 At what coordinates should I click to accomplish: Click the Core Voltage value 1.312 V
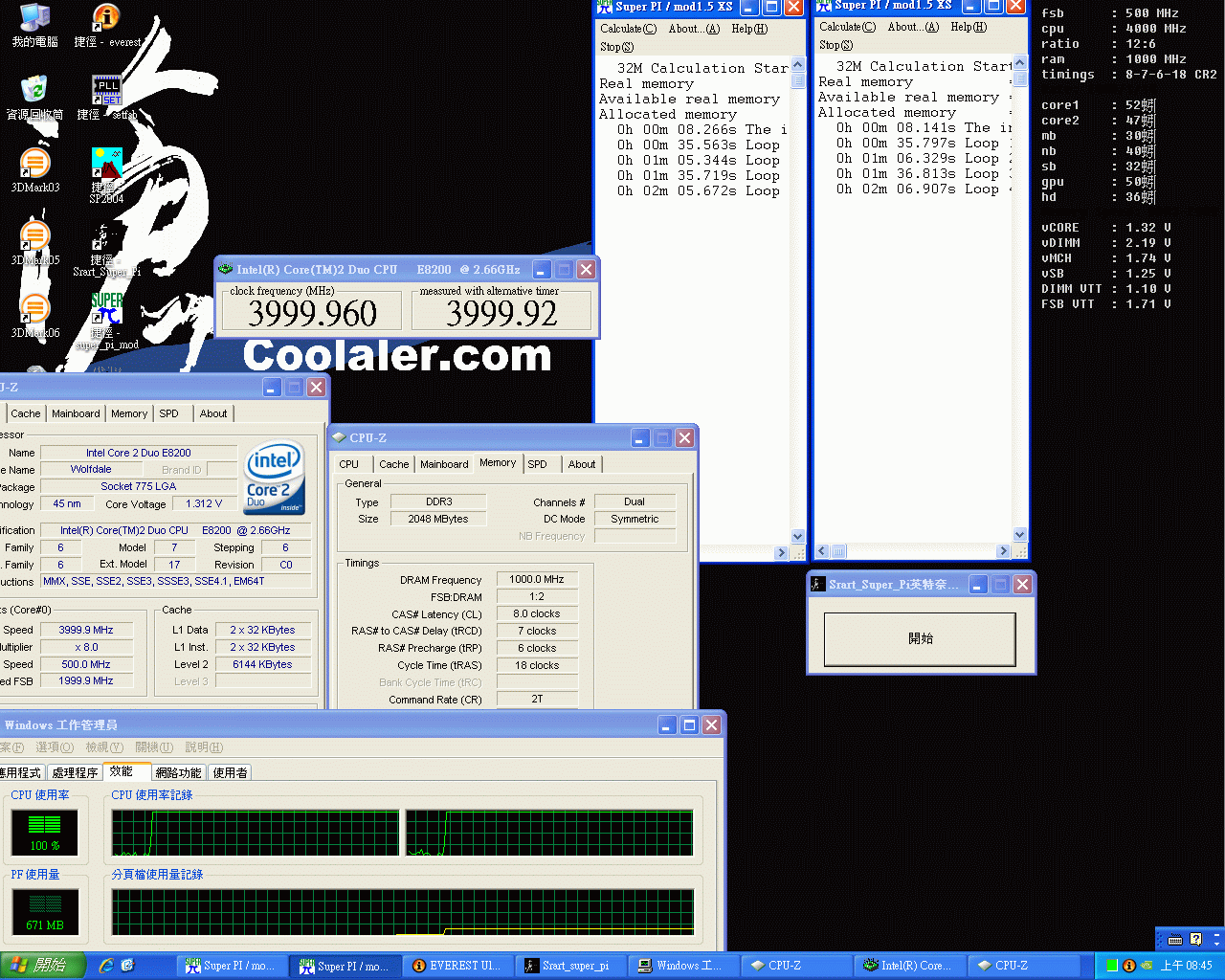tap(204, 503)
